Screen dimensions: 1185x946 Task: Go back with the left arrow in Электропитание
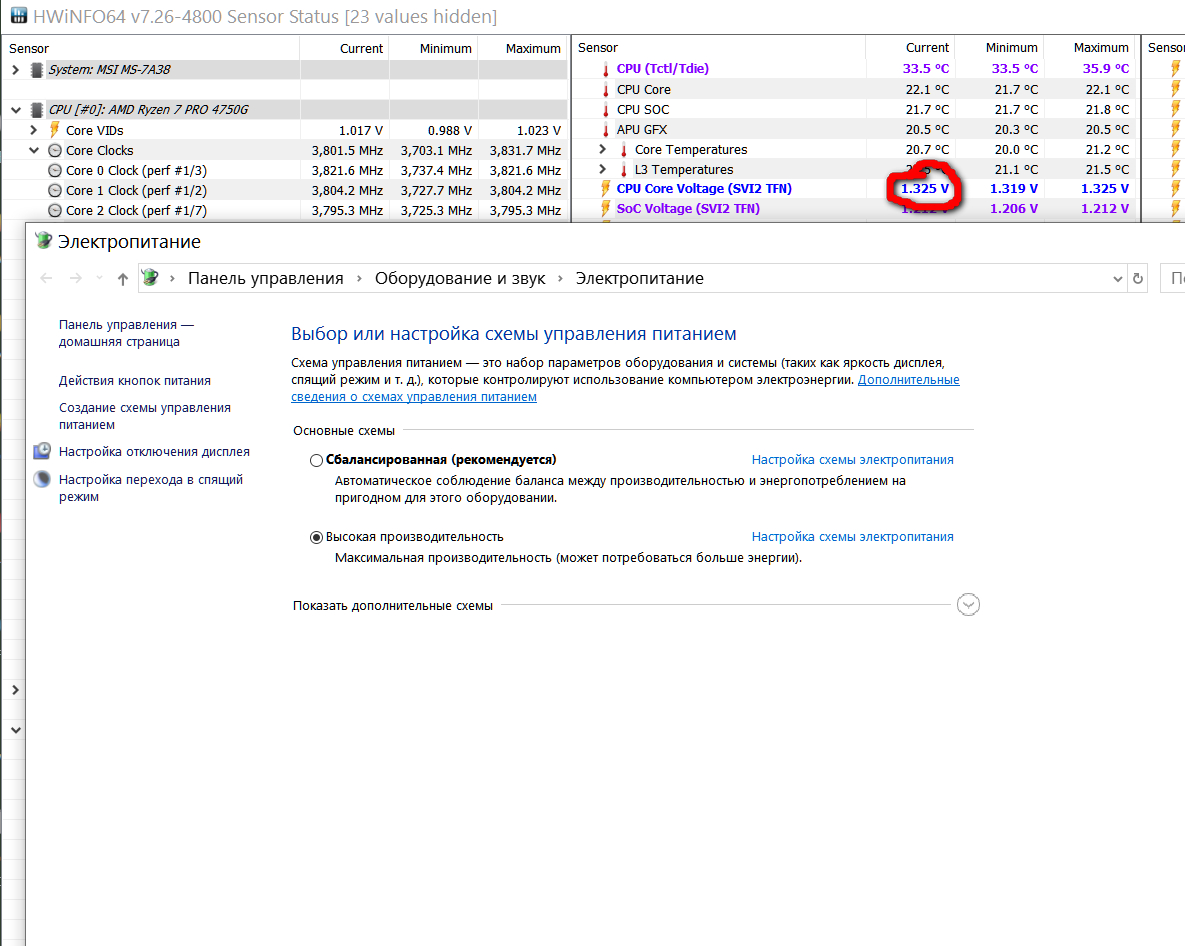point(46,278)
